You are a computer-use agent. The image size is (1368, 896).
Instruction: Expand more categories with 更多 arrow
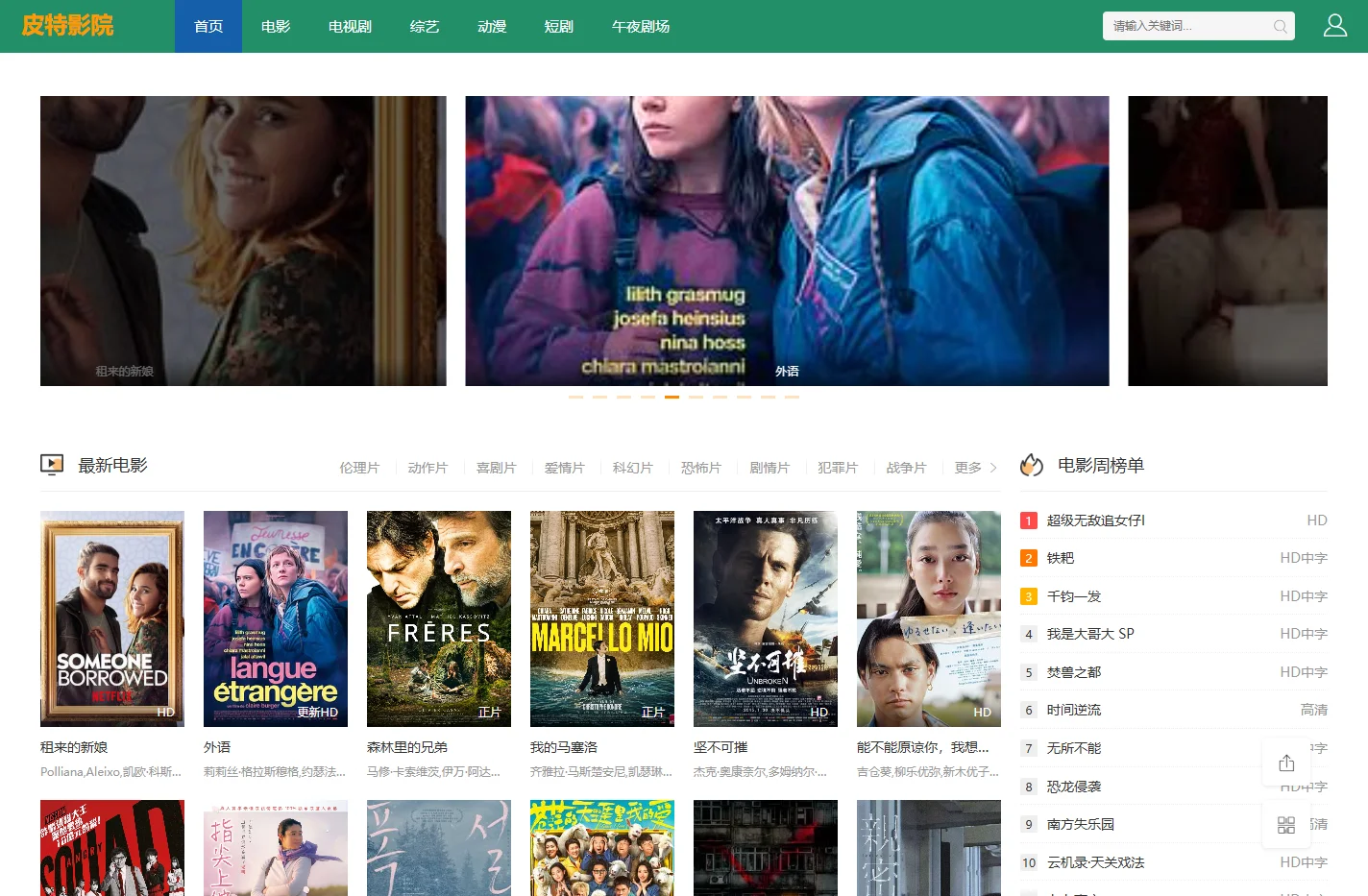975,468
